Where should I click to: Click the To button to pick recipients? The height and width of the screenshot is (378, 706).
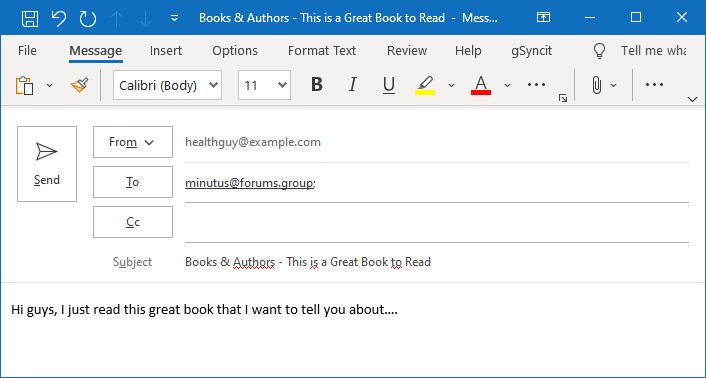tap(133, 182)
